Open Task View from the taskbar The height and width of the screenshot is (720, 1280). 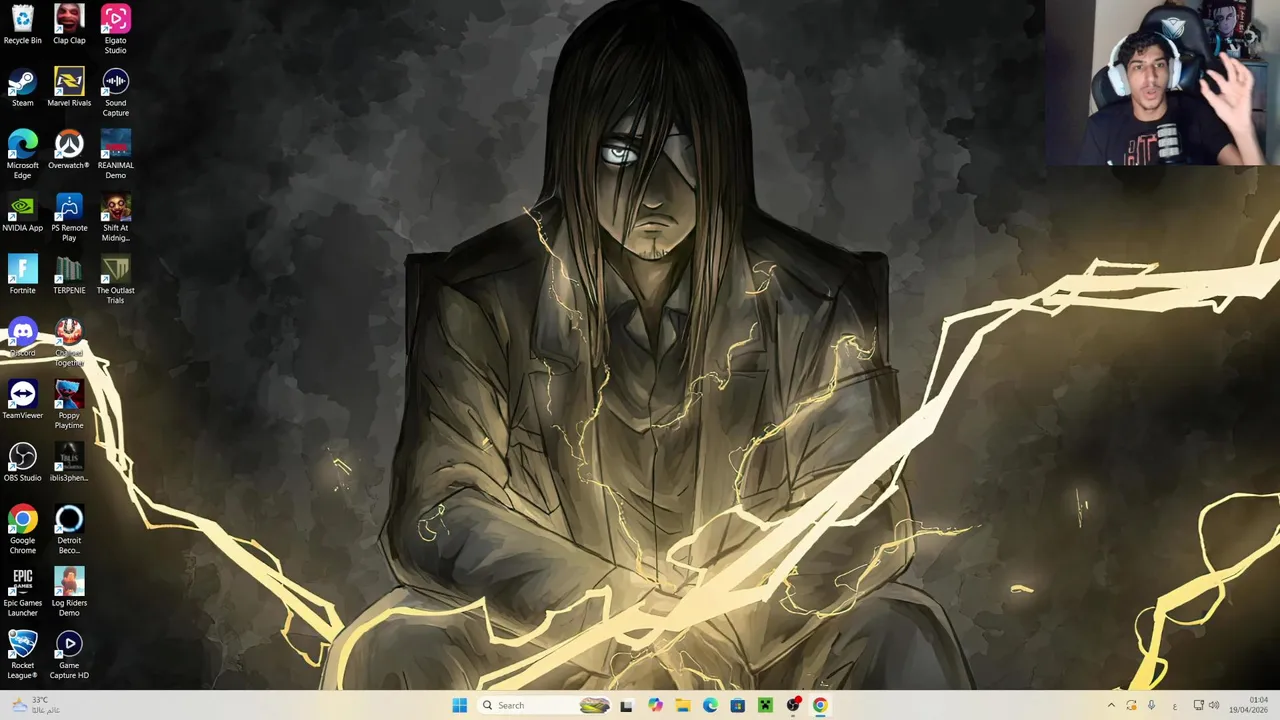[x=626, y=705]
